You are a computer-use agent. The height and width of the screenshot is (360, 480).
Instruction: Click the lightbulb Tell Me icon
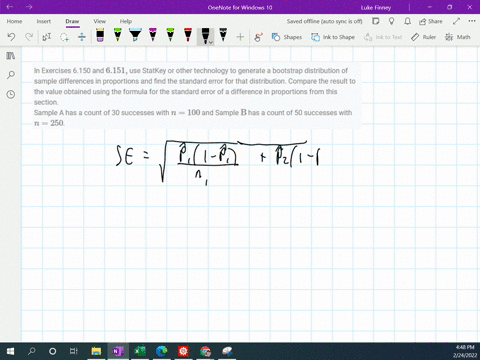392,21
